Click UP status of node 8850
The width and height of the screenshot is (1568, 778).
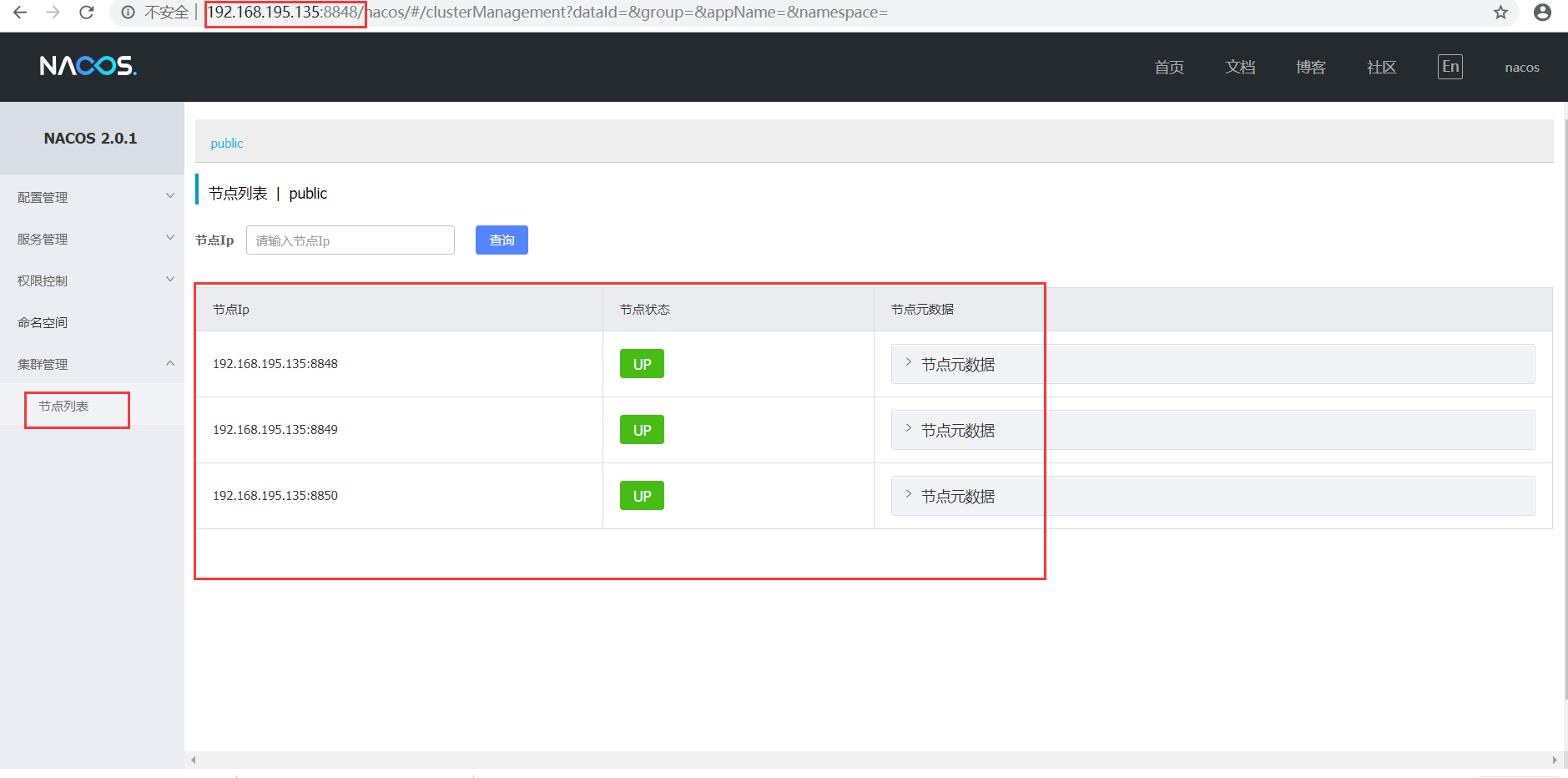click(x=642, y=496)
